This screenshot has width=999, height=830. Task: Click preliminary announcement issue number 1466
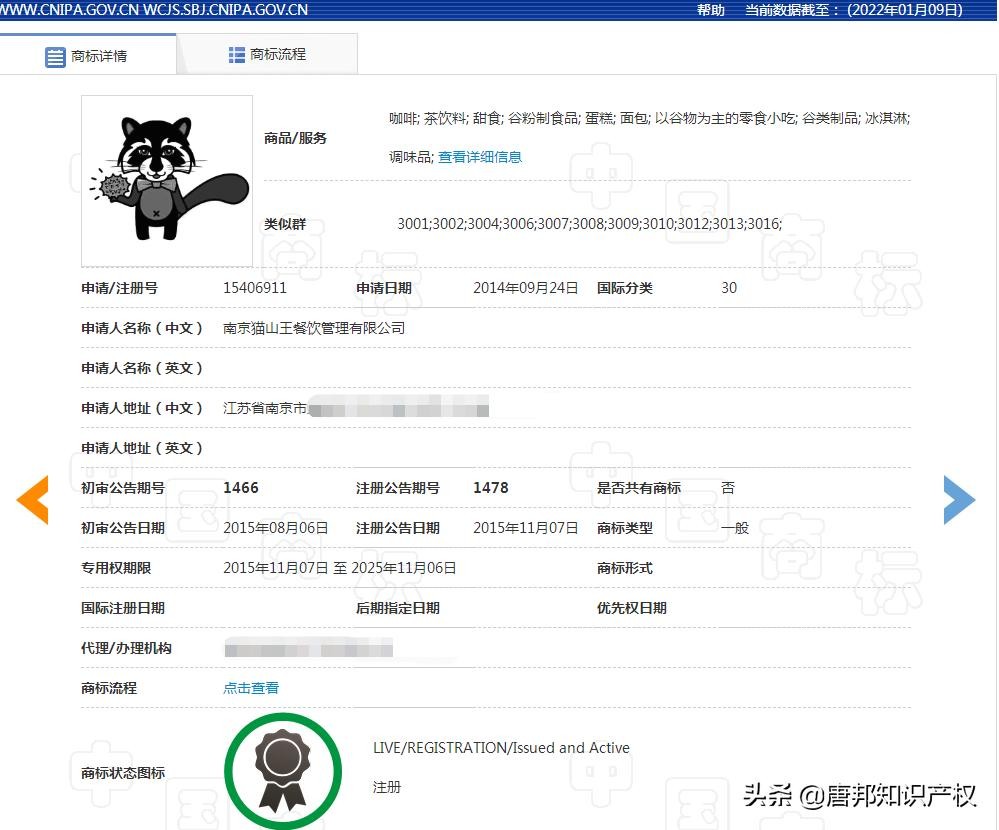tap(241, 488)
